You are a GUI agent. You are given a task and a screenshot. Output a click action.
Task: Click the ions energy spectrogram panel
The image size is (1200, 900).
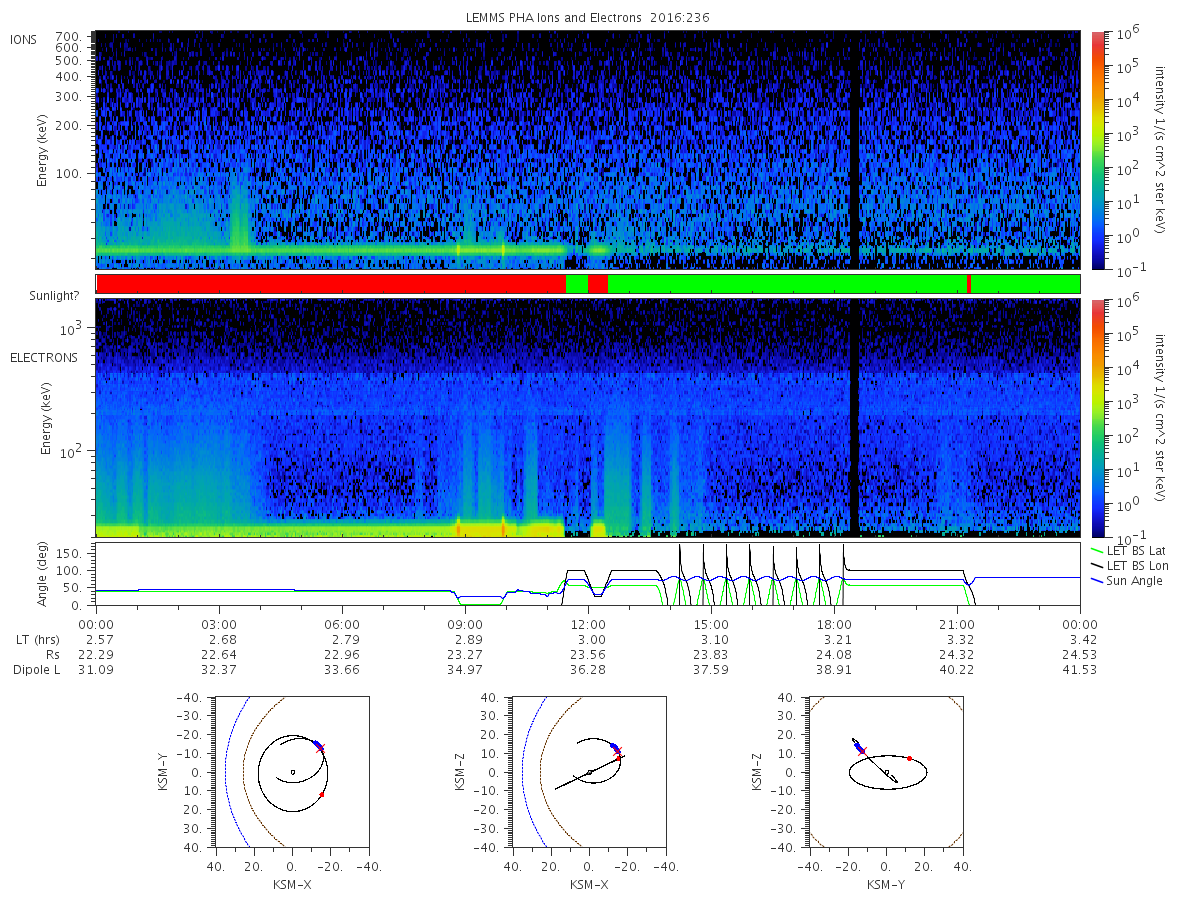[x=588, y=150]
